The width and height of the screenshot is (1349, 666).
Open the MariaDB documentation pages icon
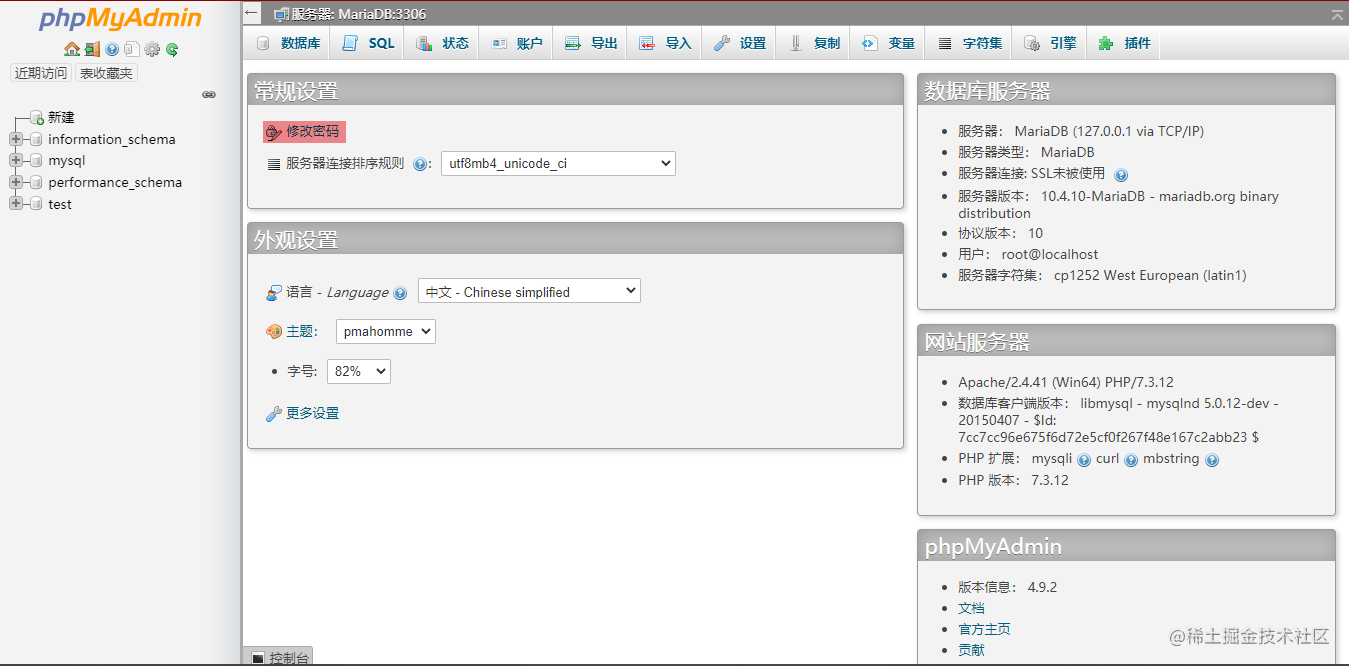tap(131, 49)
